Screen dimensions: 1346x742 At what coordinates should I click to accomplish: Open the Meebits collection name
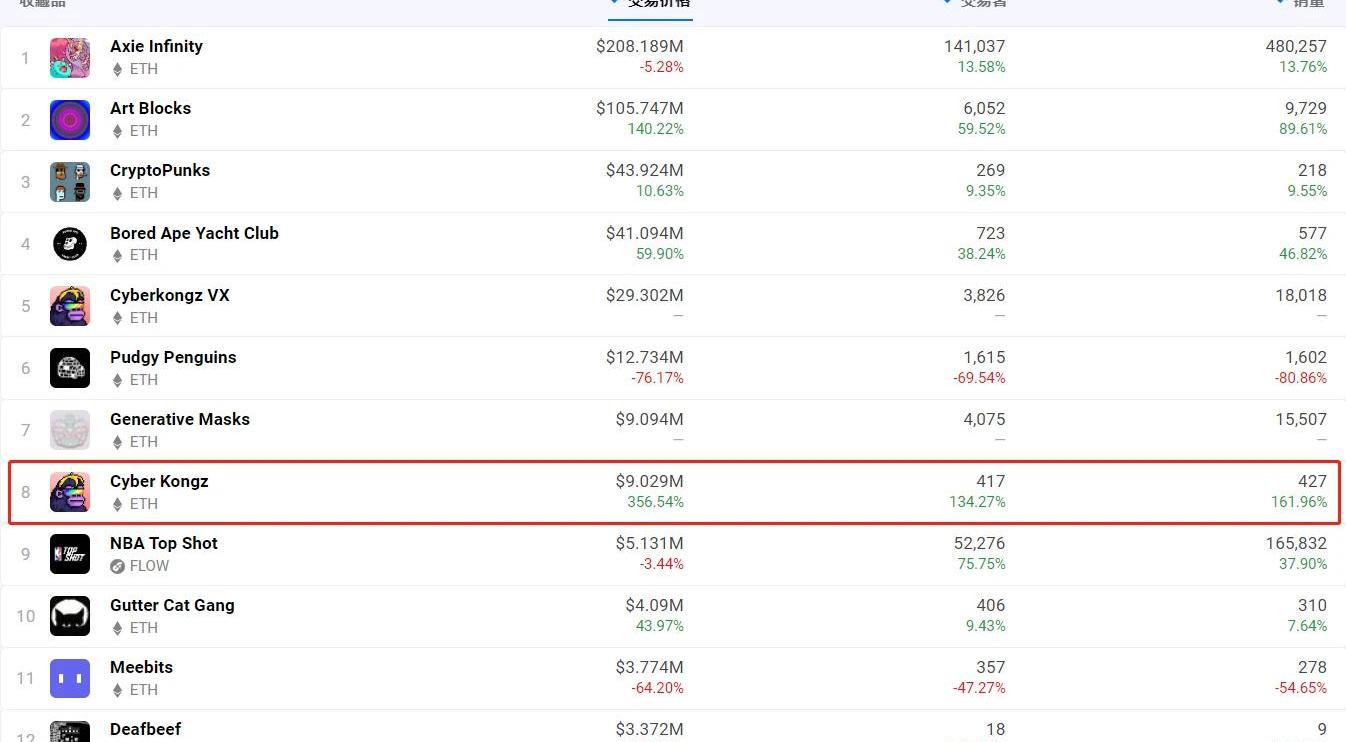coord(141,667)
